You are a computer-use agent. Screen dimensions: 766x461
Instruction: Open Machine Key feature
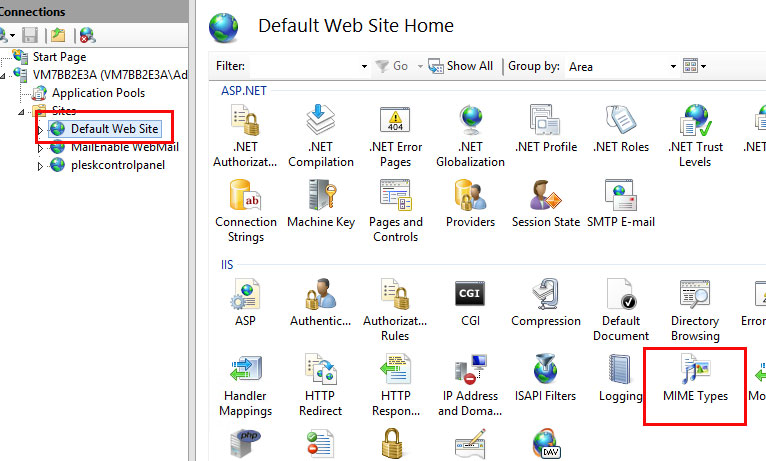321,204
